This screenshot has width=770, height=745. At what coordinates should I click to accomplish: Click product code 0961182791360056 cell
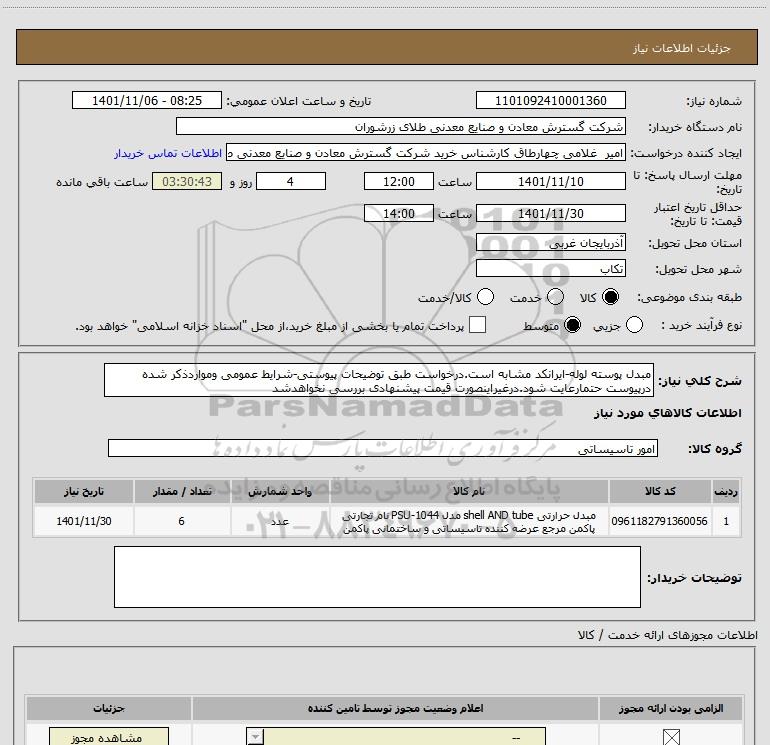click(x=660, y=521)
